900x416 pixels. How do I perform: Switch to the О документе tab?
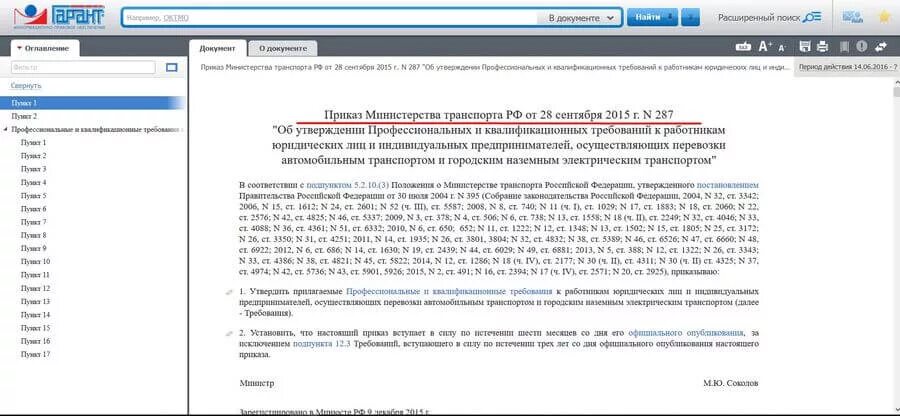282,49
